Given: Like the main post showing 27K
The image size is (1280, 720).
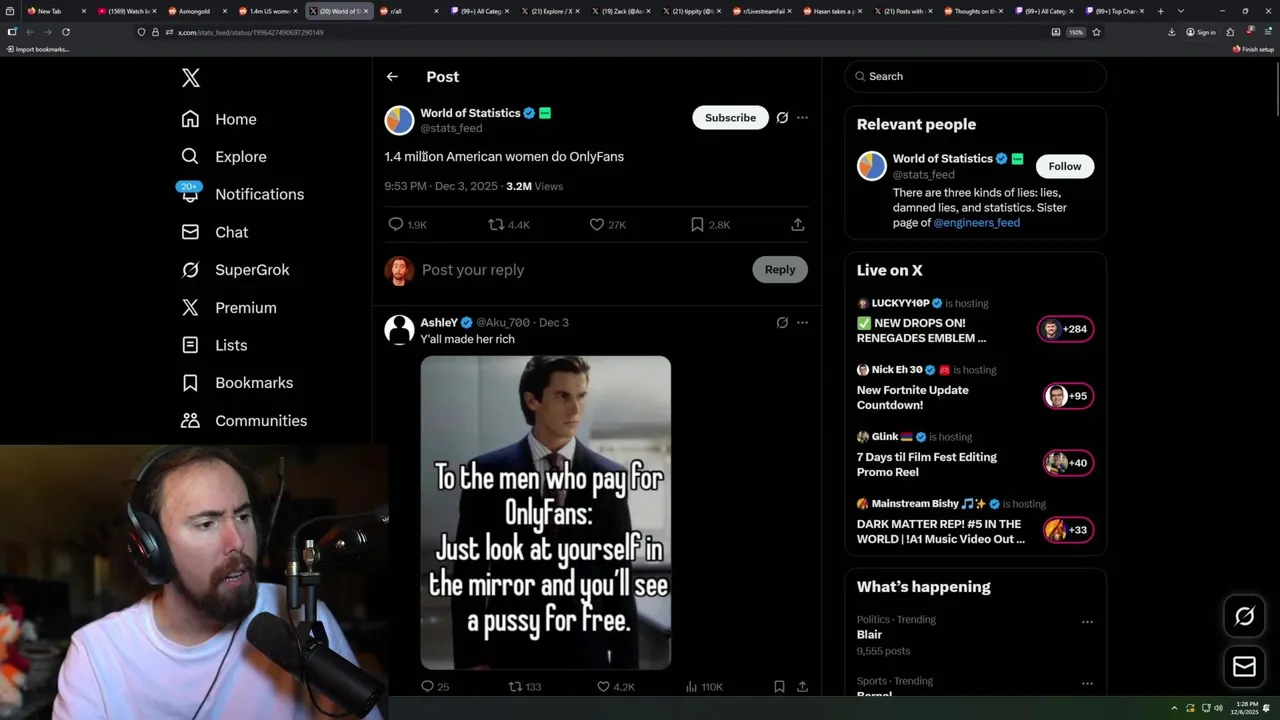Looking at the screenshot, I should point(607,225).
